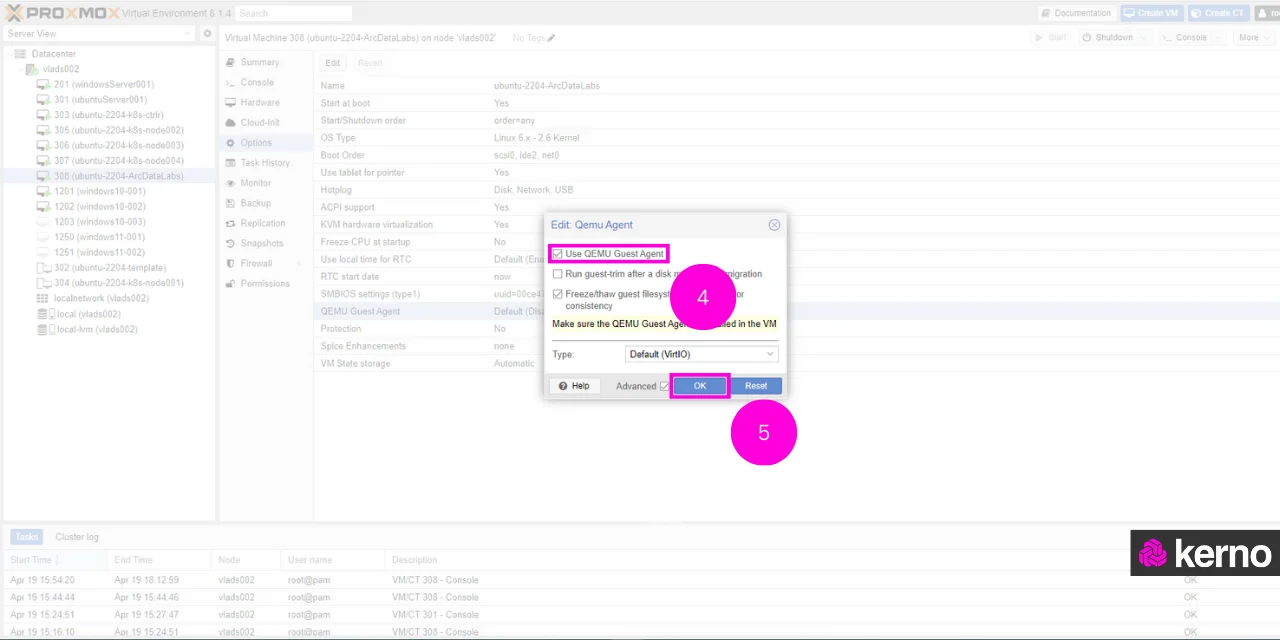
Task: Toggle the Use QEMU Guest Agent checkbox
Action: 557,254
